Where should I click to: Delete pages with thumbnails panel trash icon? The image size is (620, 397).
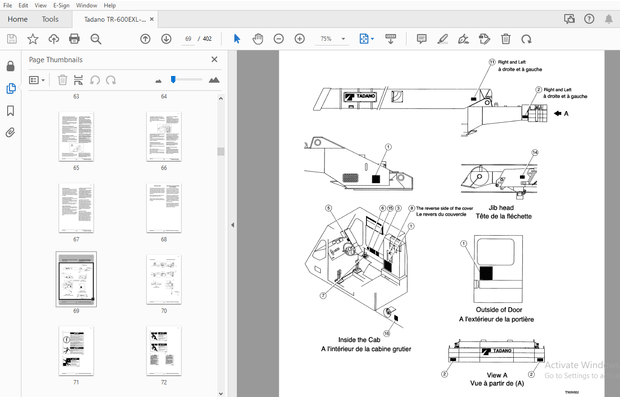coord(62,80)
